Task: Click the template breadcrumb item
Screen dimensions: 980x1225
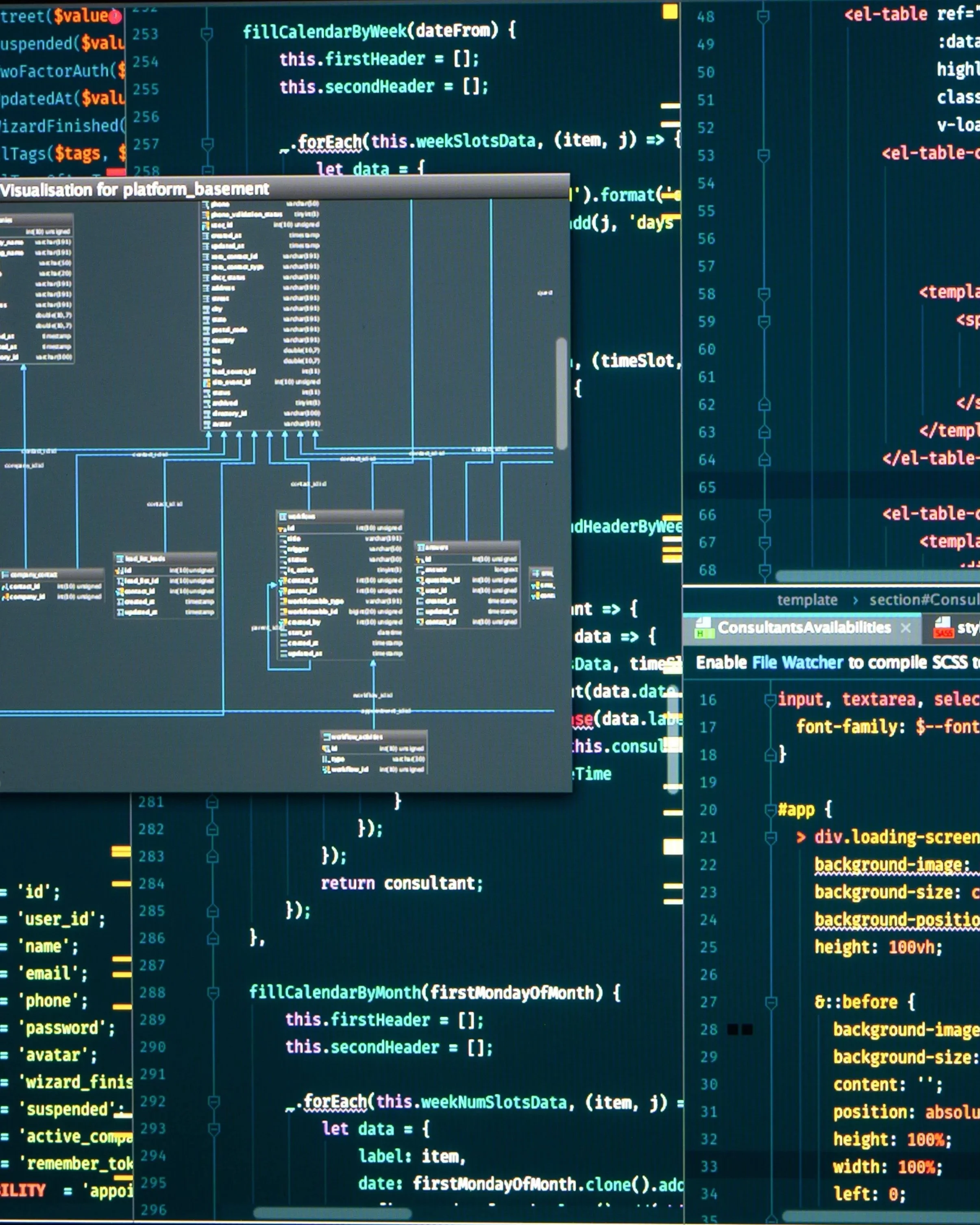Action: pyautogui.click(x=807, y=600)
